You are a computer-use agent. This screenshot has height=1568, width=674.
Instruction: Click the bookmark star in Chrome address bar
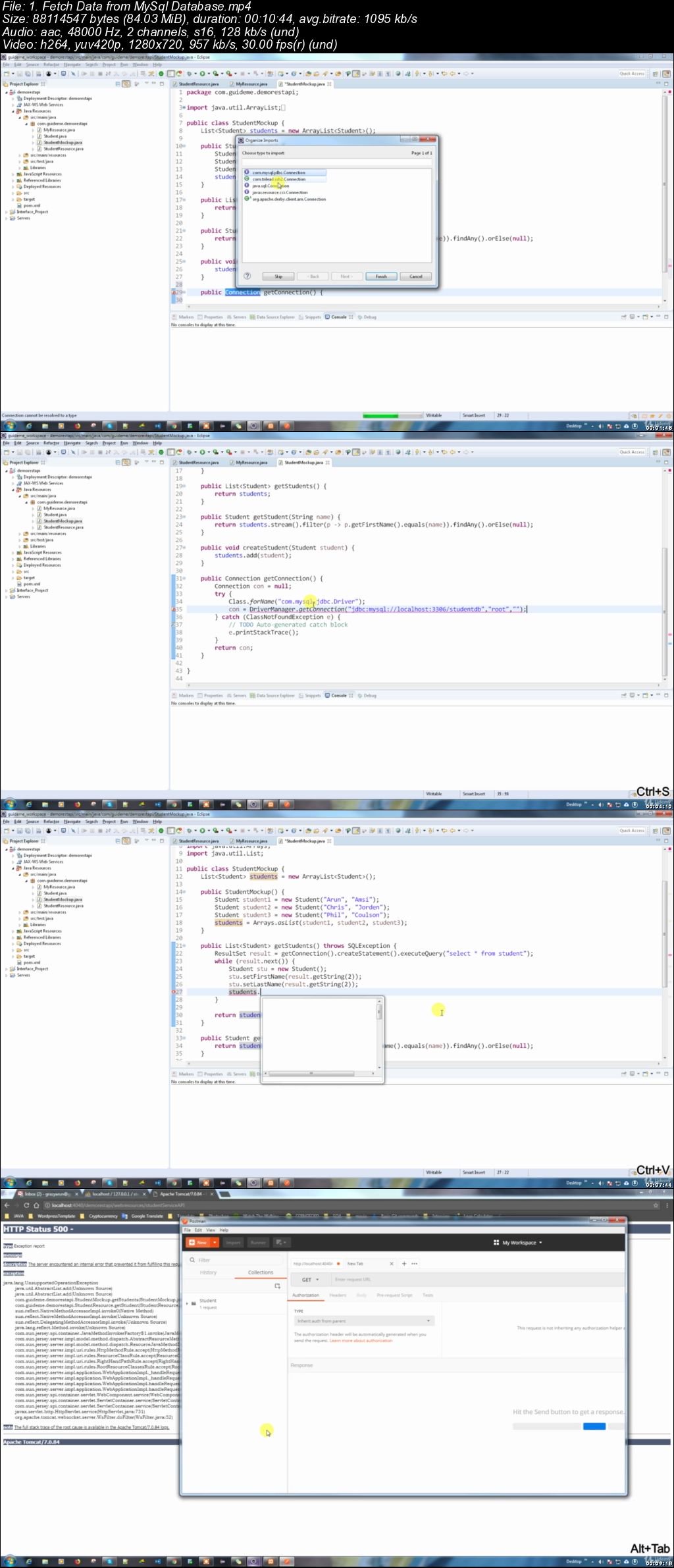656,1205
